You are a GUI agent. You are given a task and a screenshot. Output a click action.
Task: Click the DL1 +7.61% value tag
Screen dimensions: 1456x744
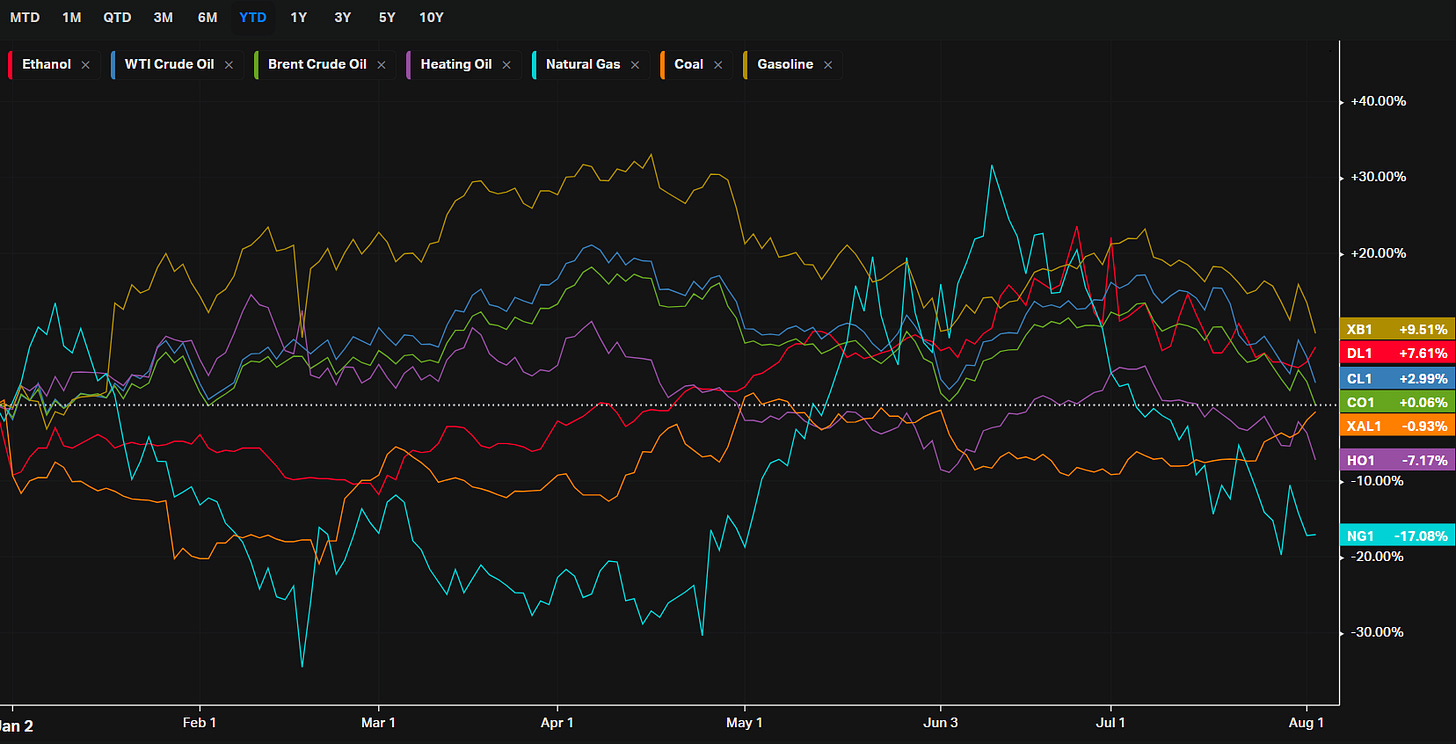point(1397,353)
